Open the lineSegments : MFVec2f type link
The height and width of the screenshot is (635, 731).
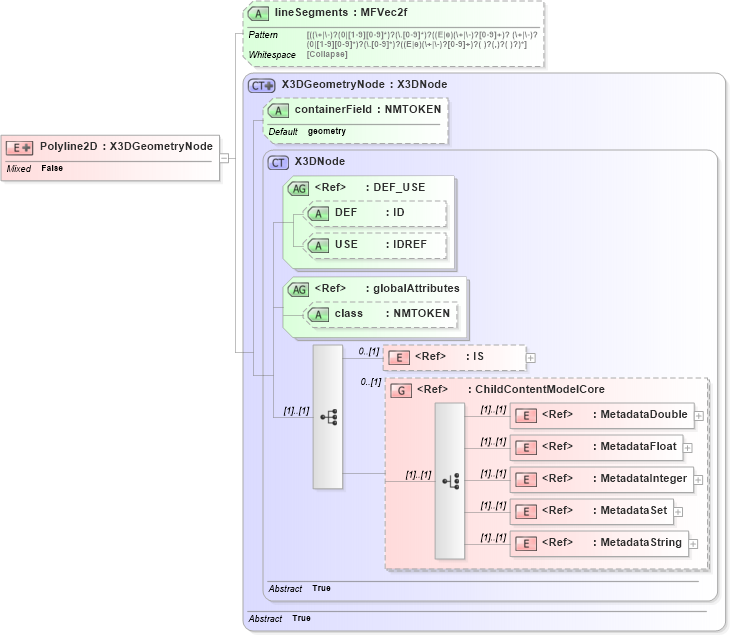[x=341, y=13]
